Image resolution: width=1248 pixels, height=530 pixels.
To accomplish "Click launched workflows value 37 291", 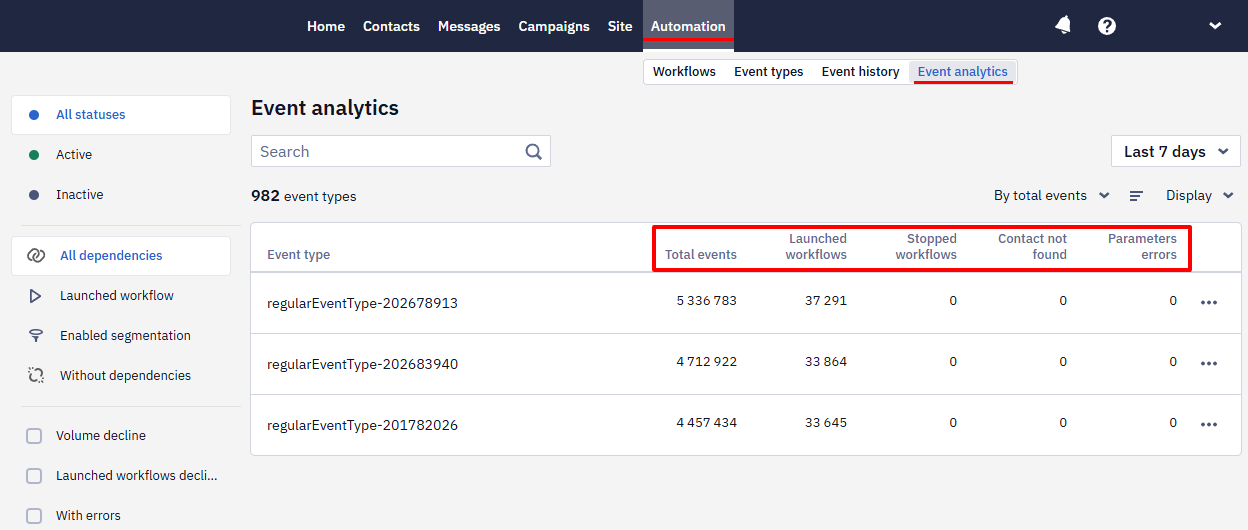I will (x=826, y=301).
